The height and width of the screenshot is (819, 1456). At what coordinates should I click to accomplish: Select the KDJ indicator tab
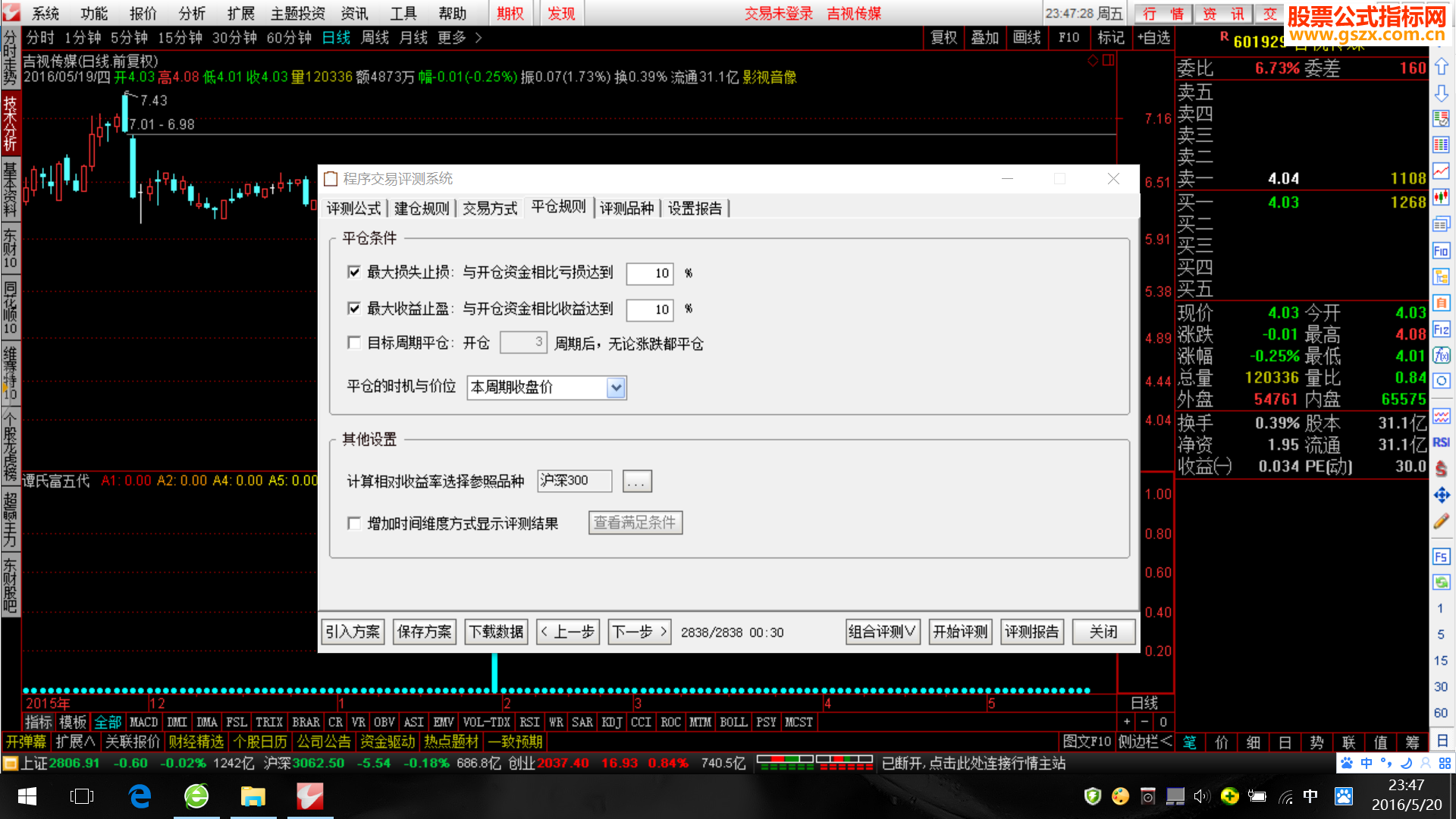tap(612, 722)
